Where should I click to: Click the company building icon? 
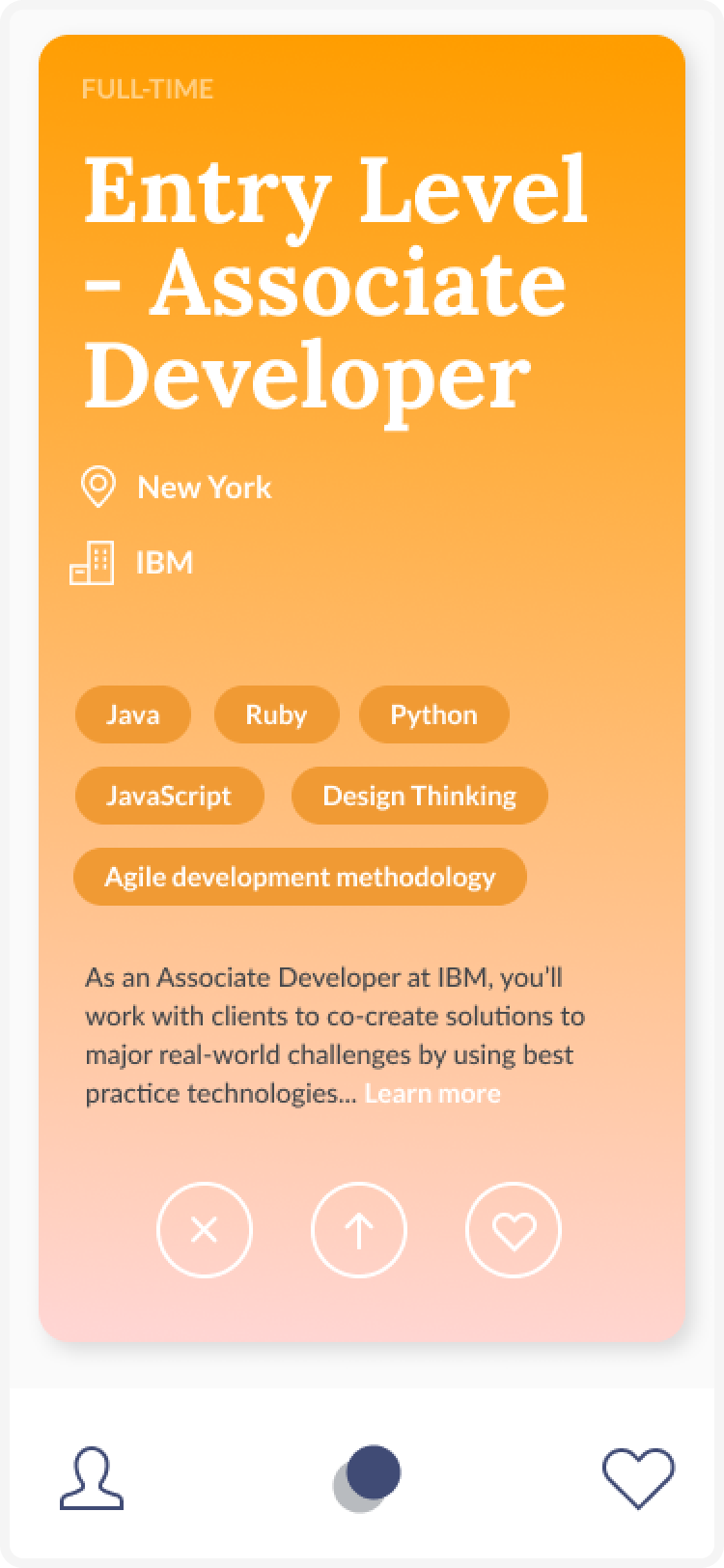[x=92, y=563]
